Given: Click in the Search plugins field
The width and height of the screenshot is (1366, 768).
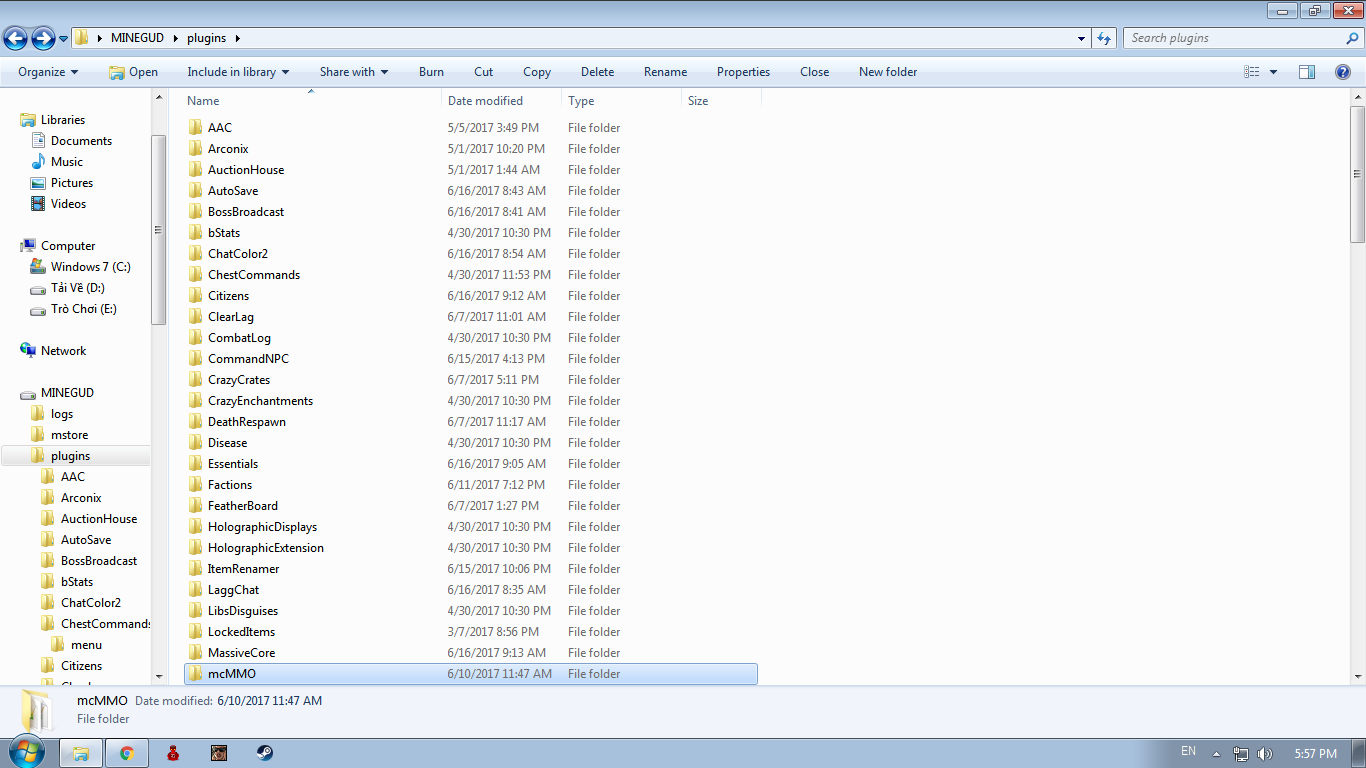Looking at the screenshot, I should tap(1235, 39).
